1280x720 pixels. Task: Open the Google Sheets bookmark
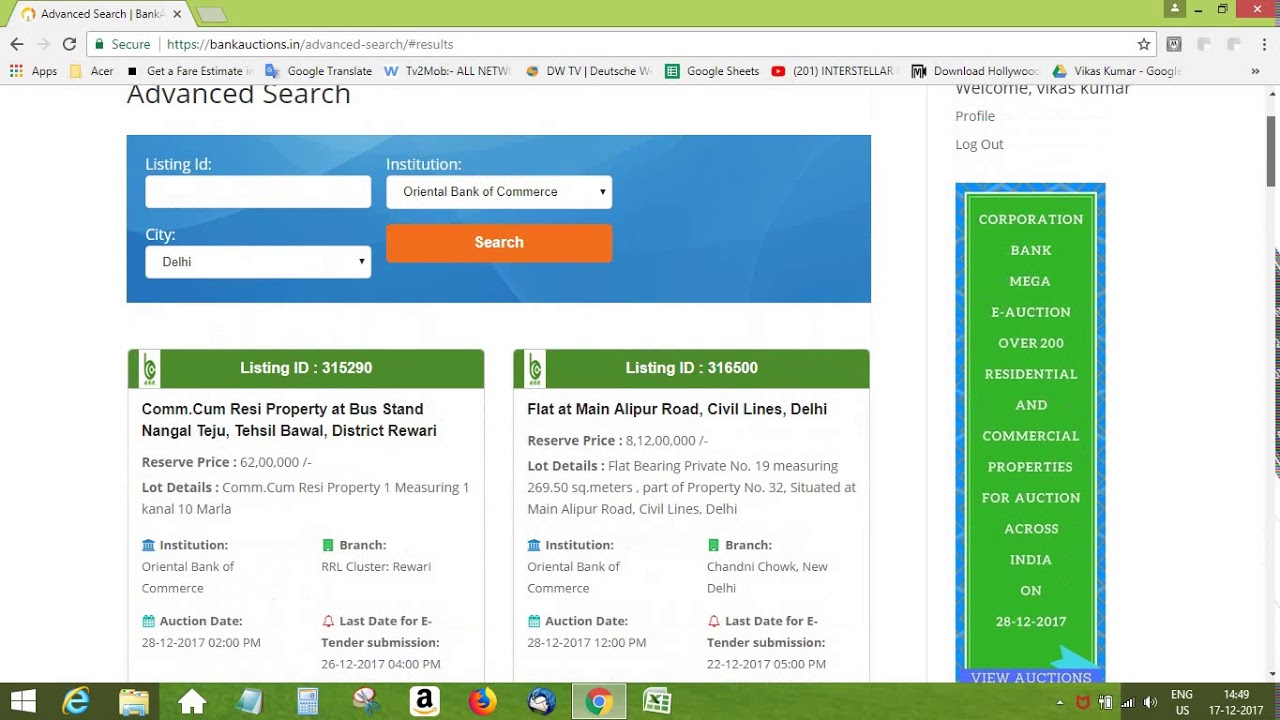[x=712, y=71]
